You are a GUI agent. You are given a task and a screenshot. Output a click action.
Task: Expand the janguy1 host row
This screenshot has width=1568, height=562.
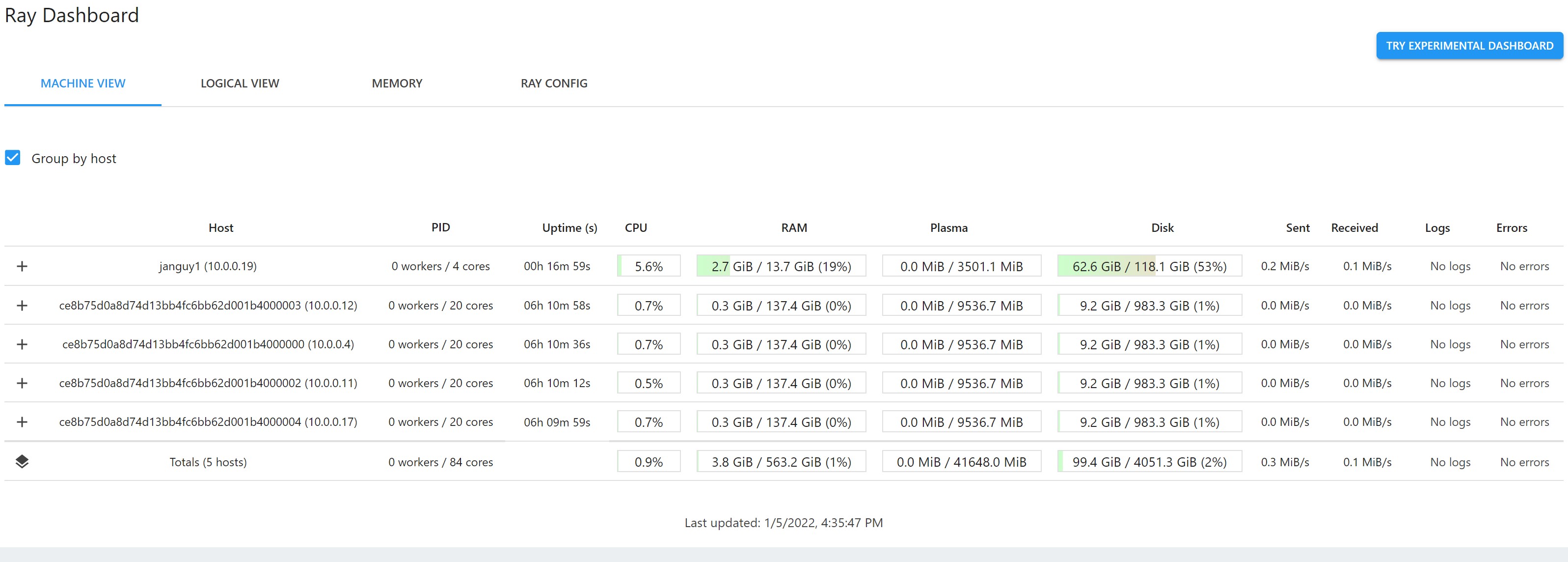coord(22,266)
